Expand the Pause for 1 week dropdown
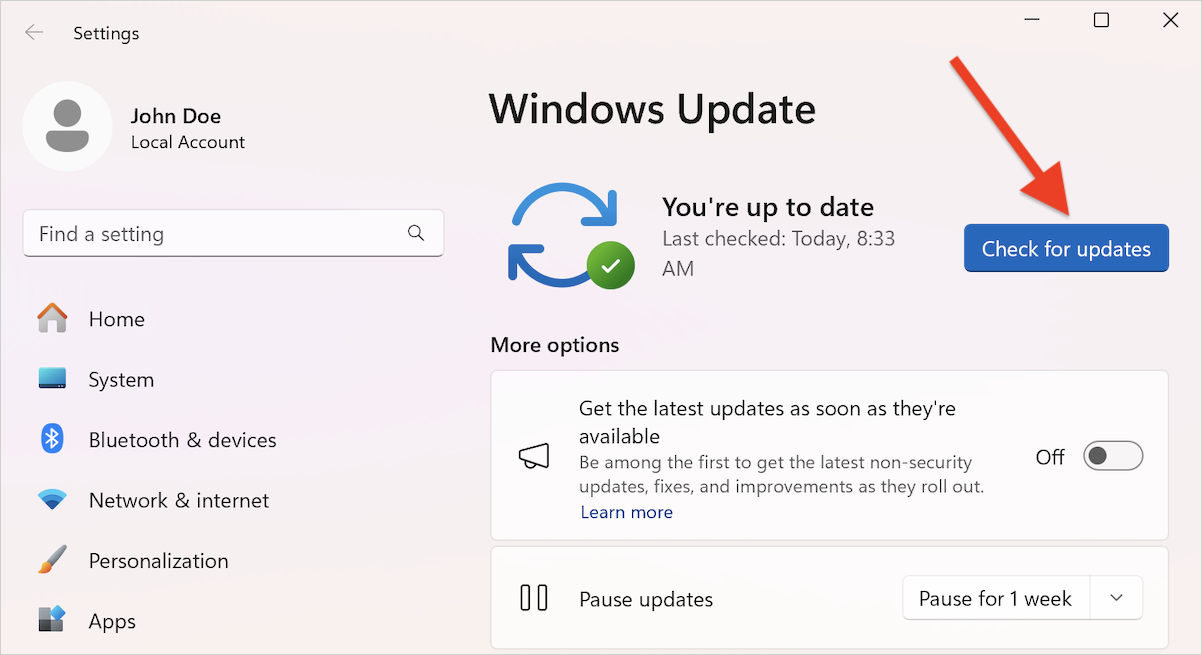This screenshot has height=655, width=1202. (x=996, y=597)
